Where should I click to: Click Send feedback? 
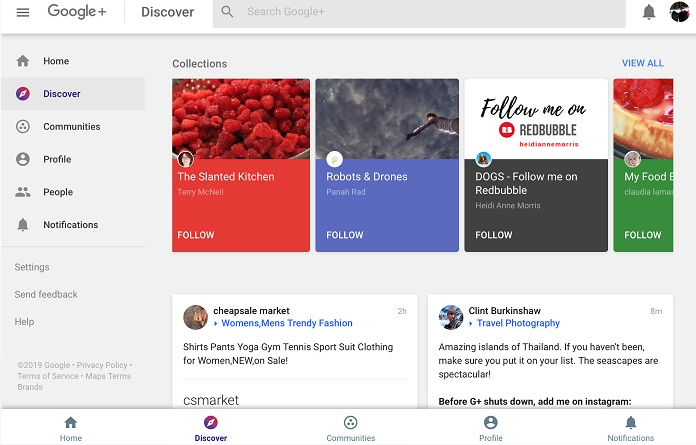point(46,295)
